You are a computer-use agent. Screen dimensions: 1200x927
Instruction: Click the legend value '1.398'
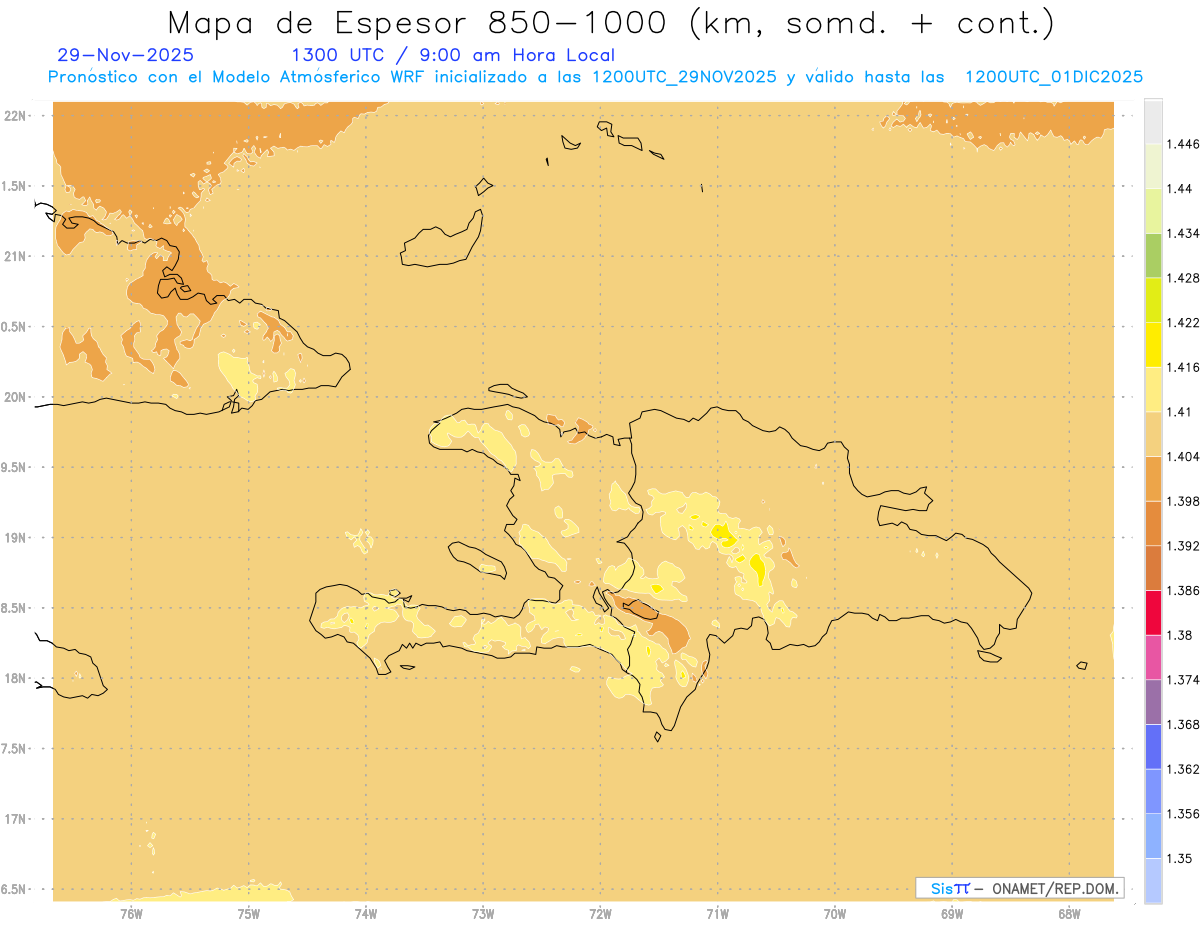tap(1183, 500)
